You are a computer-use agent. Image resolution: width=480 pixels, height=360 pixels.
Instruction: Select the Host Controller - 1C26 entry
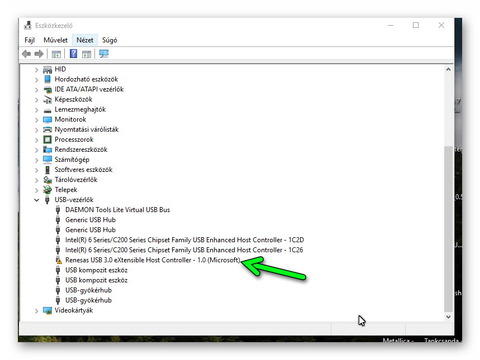(x=184, y=250)
